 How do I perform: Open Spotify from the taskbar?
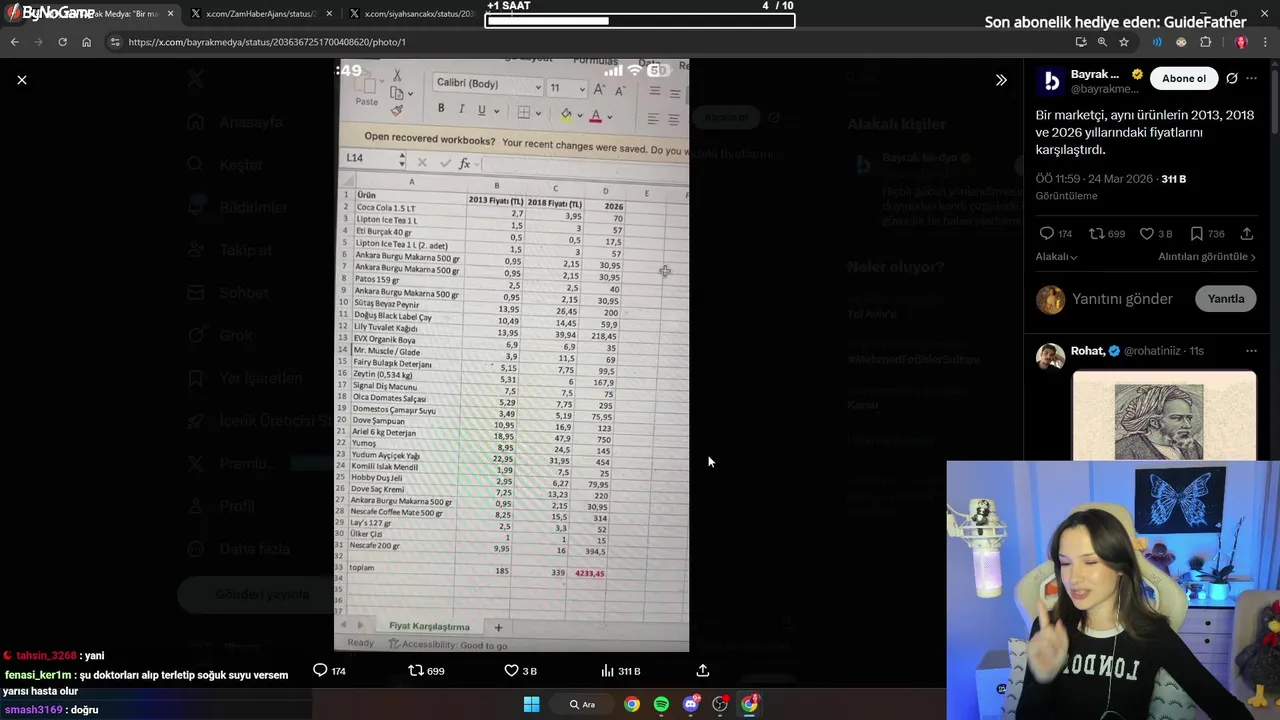(x=661, y=704)
